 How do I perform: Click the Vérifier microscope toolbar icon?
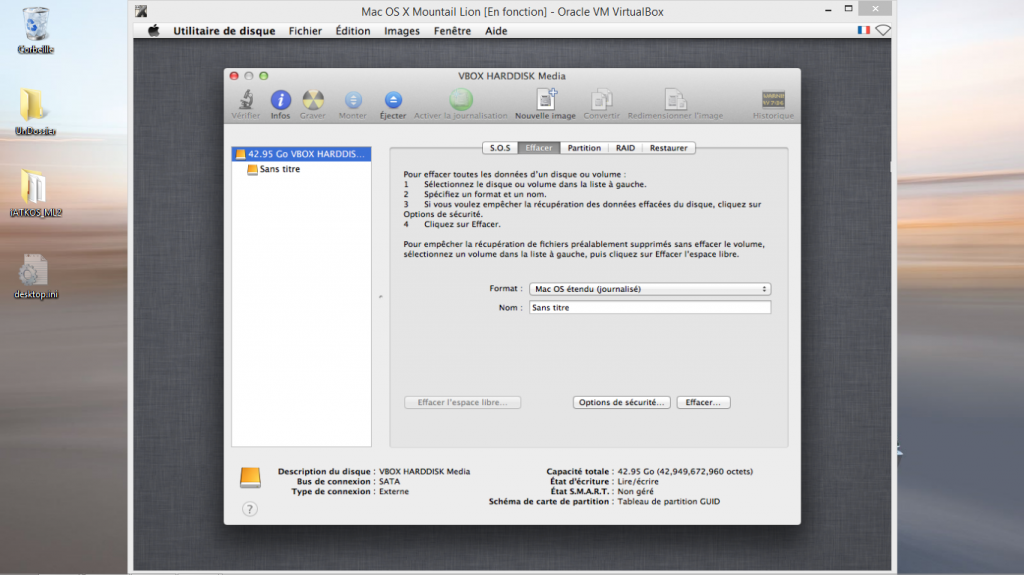pyautogui.click(x=245, y=100)
